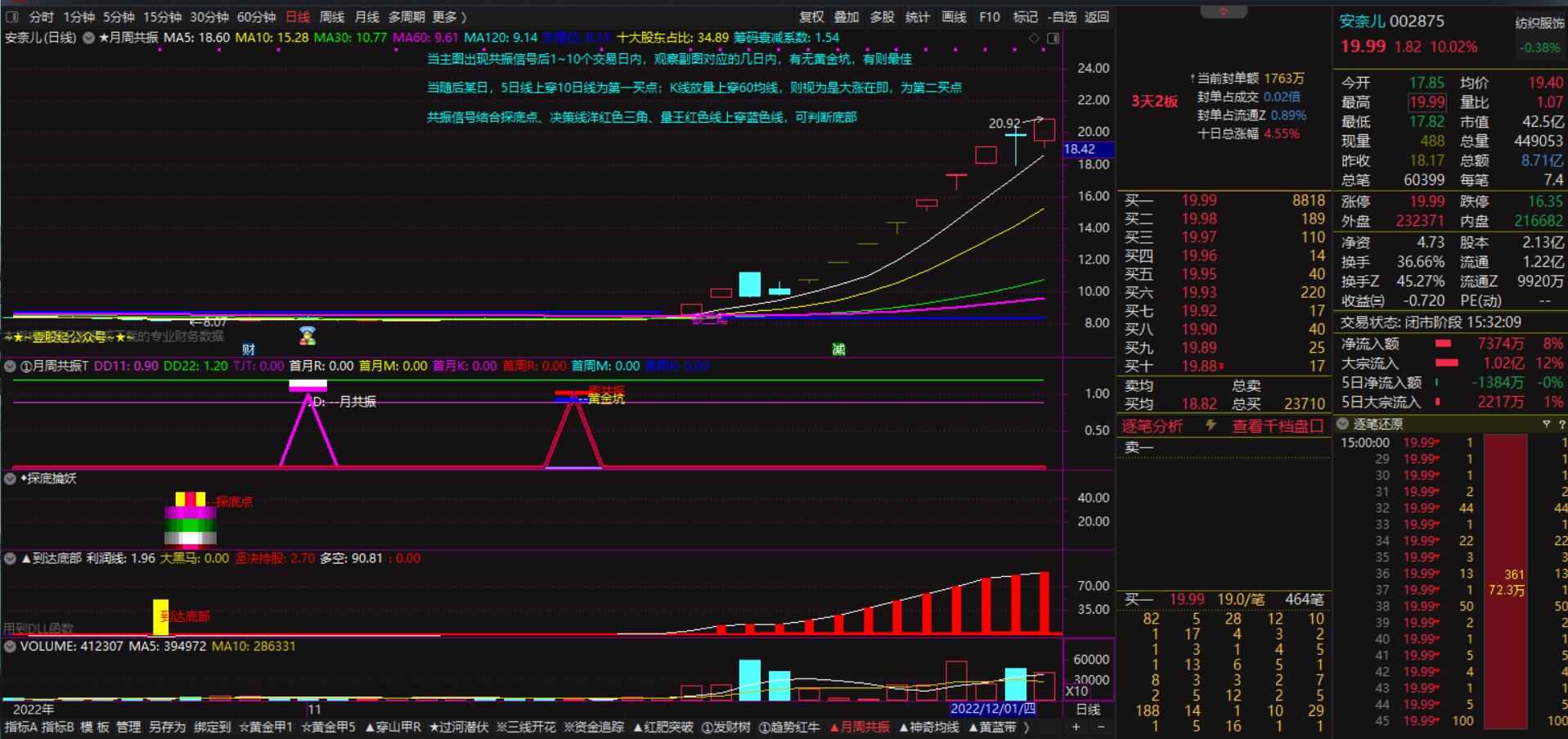The width and height of the screenshot is (1568, 739).
Task: Click the 查看千档盘口 link
Action: (1278, 426)
